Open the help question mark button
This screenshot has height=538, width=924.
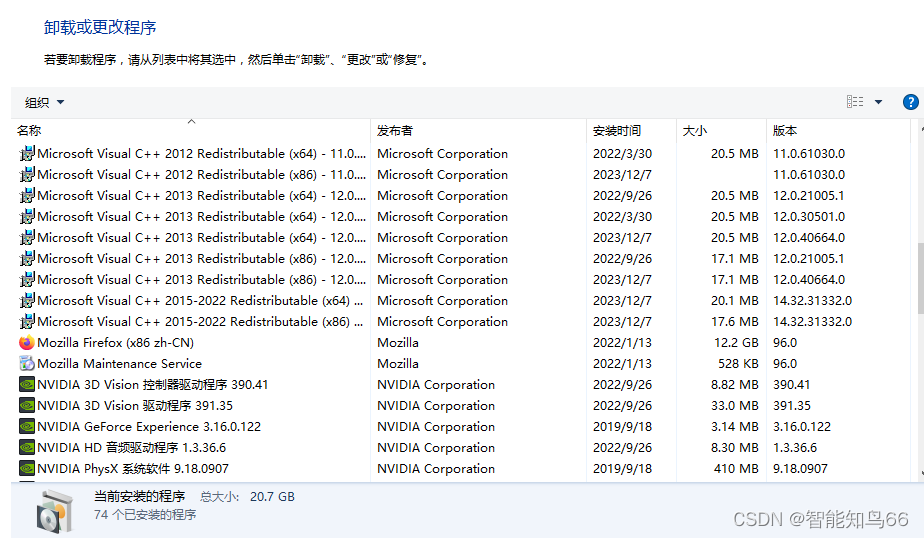910,102
